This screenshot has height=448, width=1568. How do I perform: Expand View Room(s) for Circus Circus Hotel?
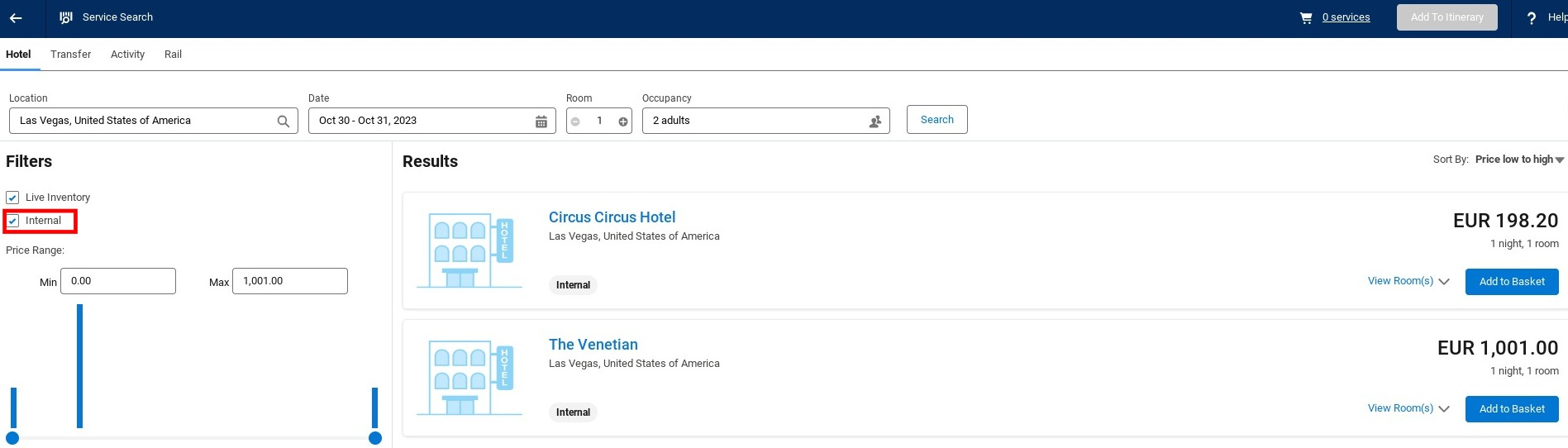click(1408, 281)
